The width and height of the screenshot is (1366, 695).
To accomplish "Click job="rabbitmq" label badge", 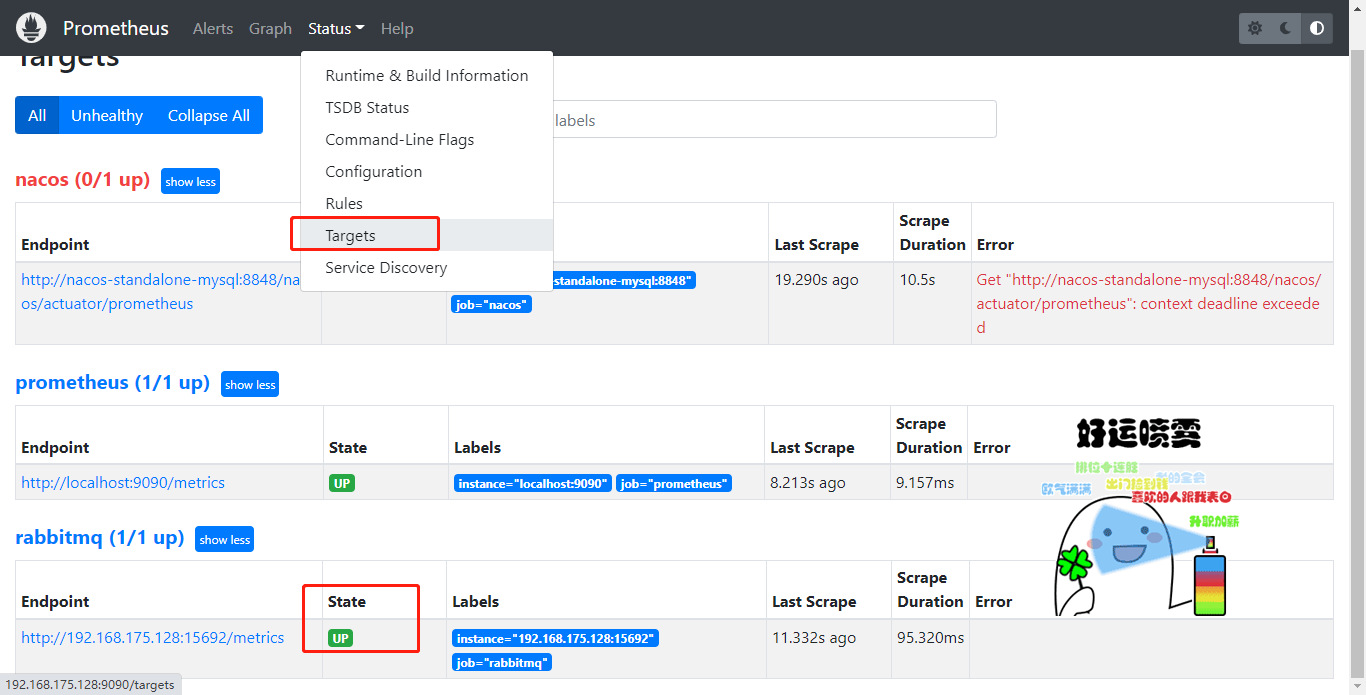I will click(x=502, y=662).
